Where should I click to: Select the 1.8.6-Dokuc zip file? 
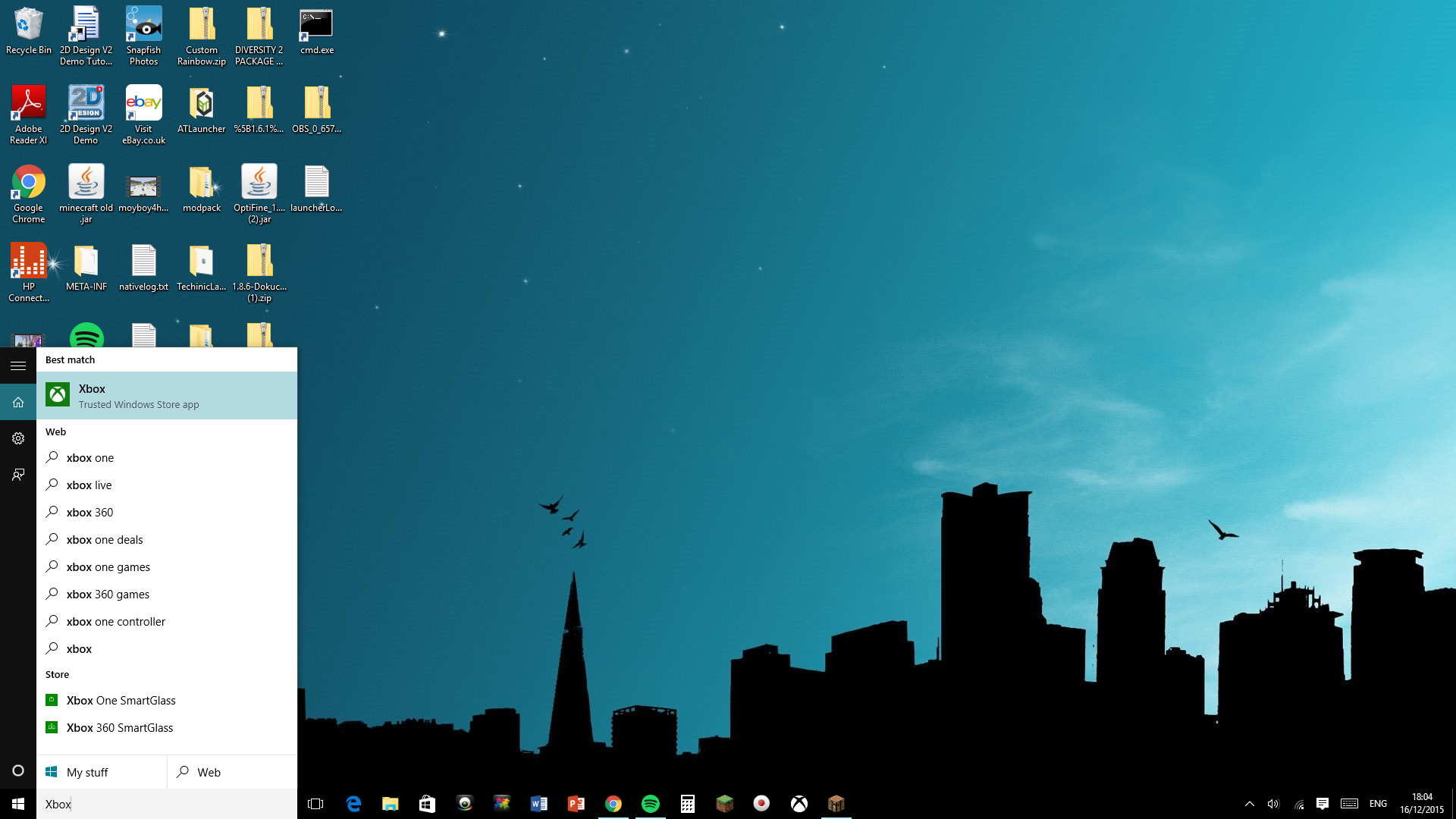[x=259, y=273]
